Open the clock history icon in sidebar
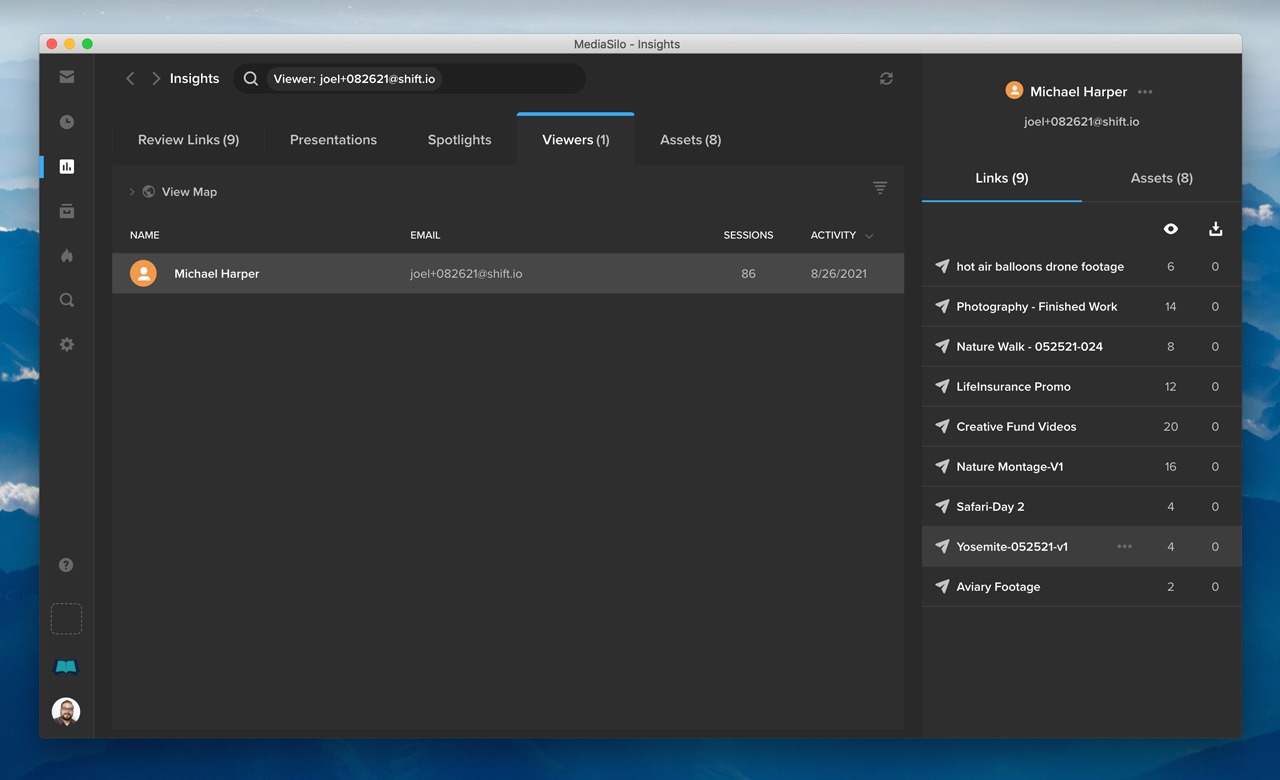Viewport: 1280px width, 780px height. point(66,121)
